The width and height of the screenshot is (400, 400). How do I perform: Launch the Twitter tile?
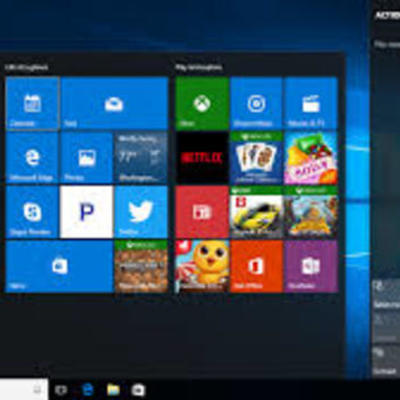coord(141,212)
